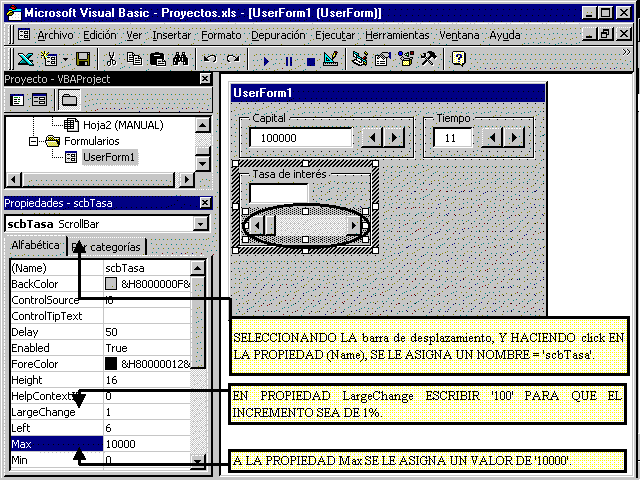The image size is (640, 480).
Task: Open the Ver menu
Action: coord(134,36)
